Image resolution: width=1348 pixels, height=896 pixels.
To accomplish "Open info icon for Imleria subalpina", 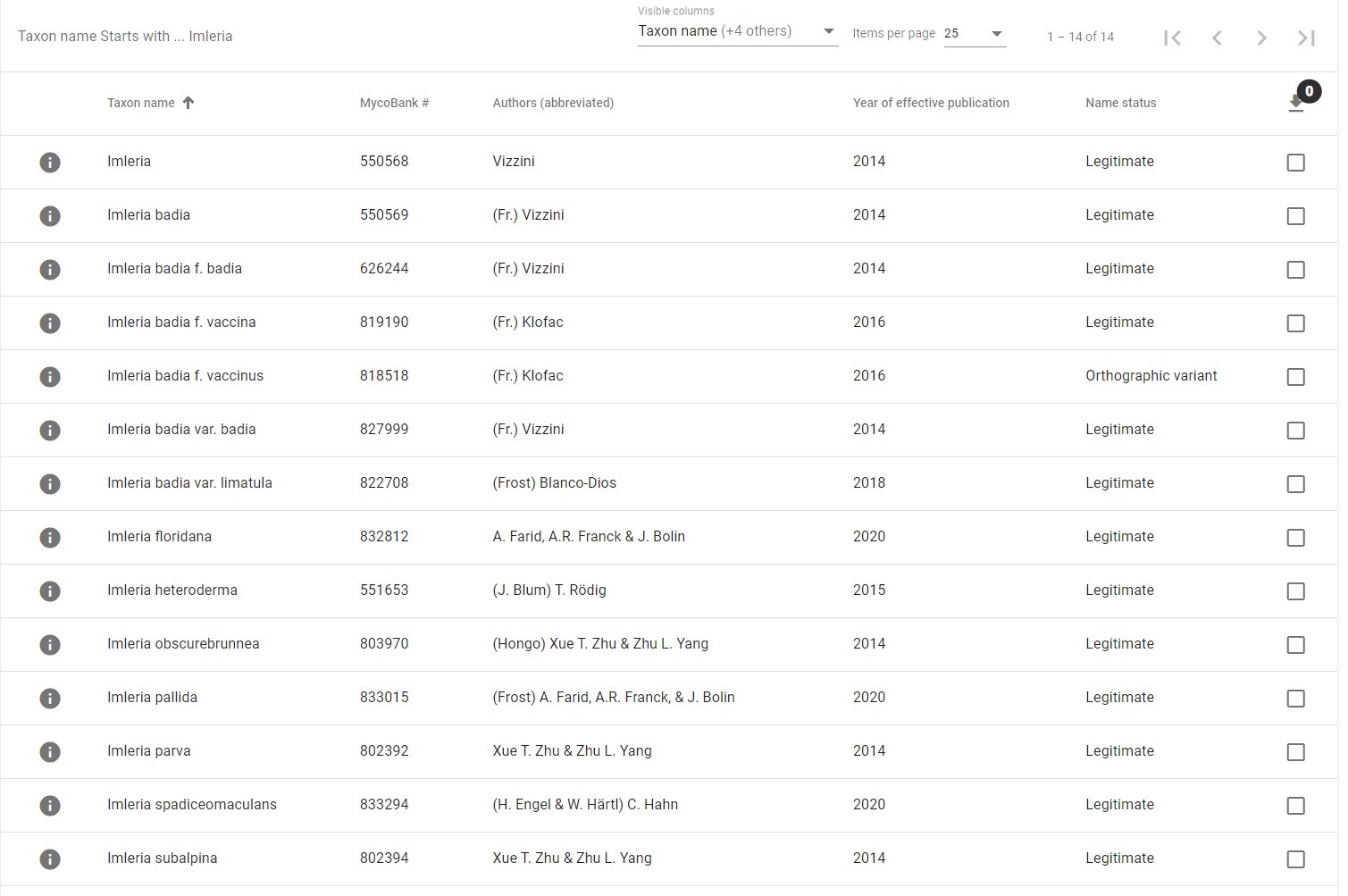I will click(x=50, y=858).
